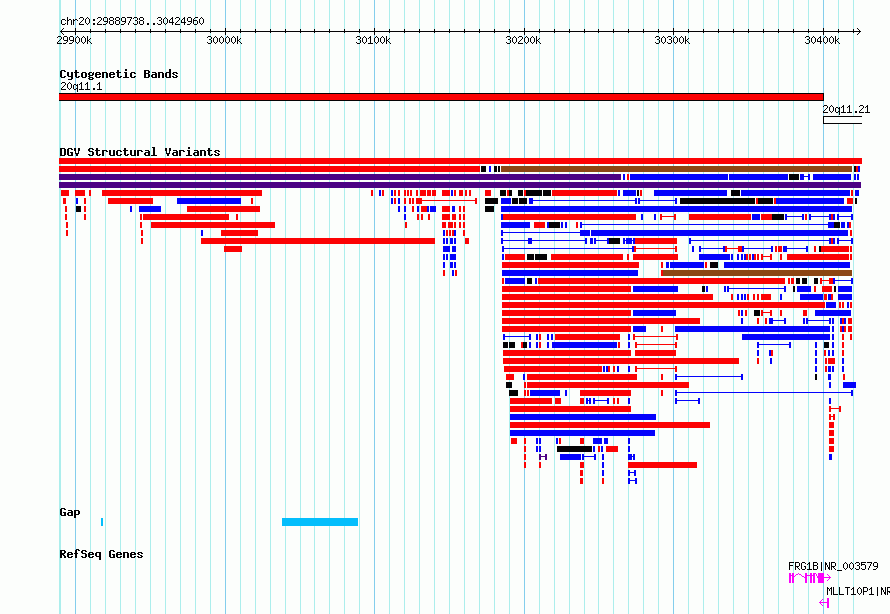Click the small cyan gap mark near 29900k
The width and height of the screenshot is (890, 614).
point(102,522)
